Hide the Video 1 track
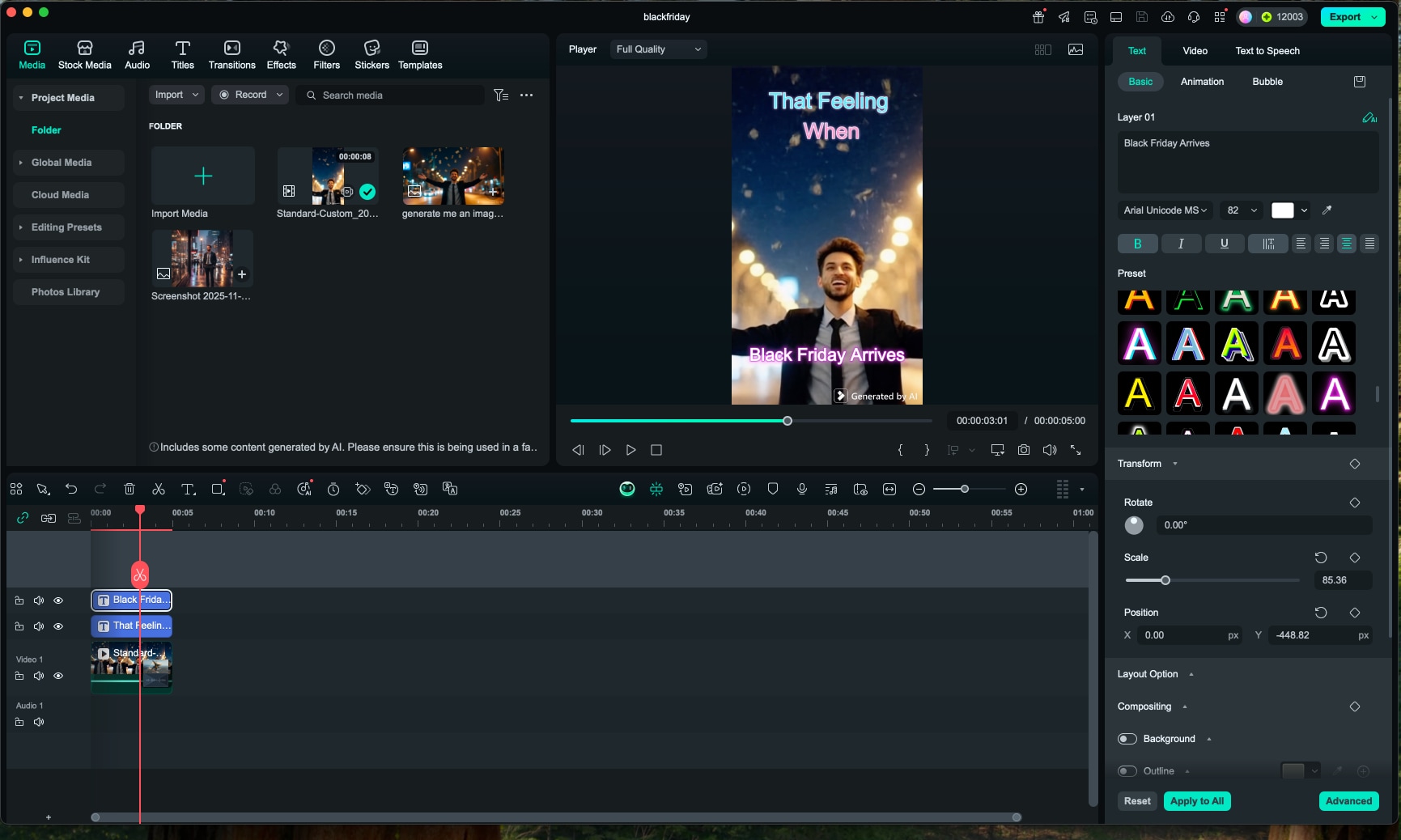 pos(58,676)
